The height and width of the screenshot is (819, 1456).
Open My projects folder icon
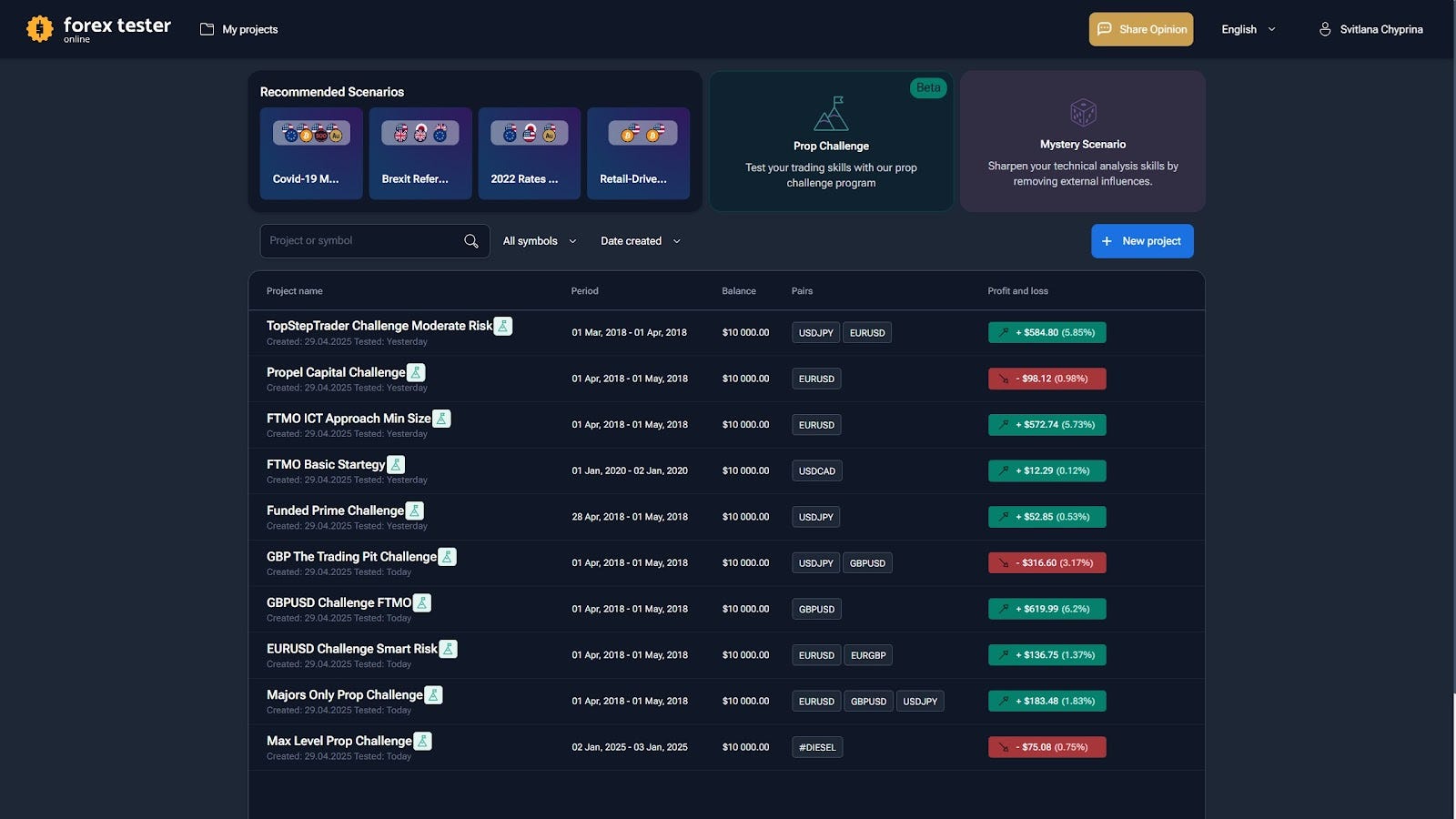pos(207,29)
